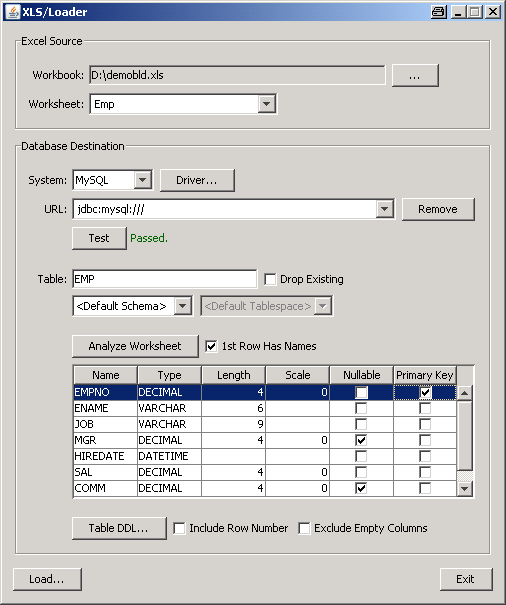506x605 pixels.
Task: Open the Default Tablespace dropdown
Action: point(323,306)
